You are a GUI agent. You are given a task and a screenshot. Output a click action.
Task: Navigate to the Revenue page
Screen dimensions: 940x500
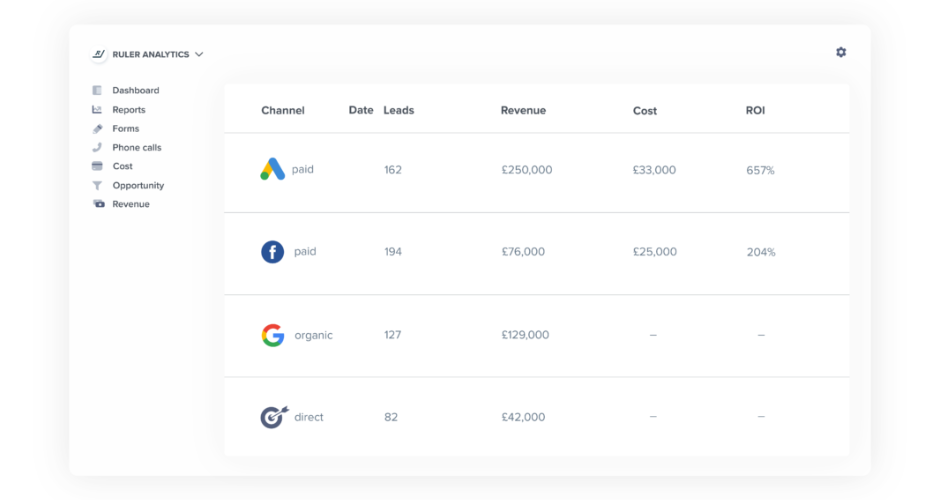(x=131, y=204)
